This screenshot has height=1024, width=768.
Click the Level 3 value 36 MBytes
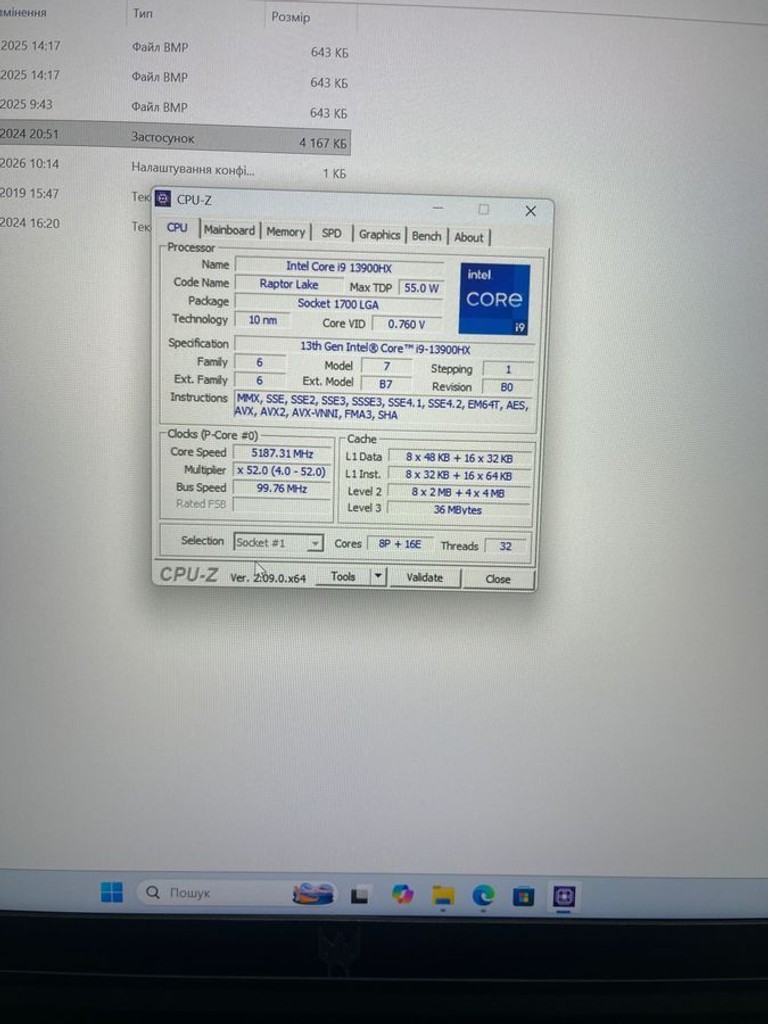[x=459, y=509]
